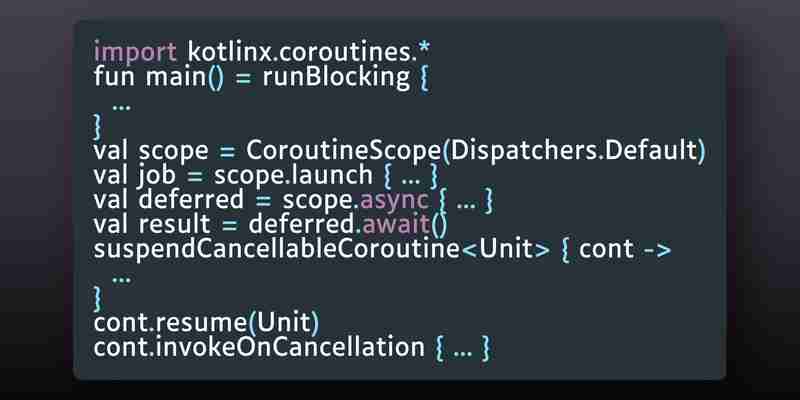Click the await call
Image resolution: width=800 pixels, height=400 pixels.
click(x=396, y=224)
